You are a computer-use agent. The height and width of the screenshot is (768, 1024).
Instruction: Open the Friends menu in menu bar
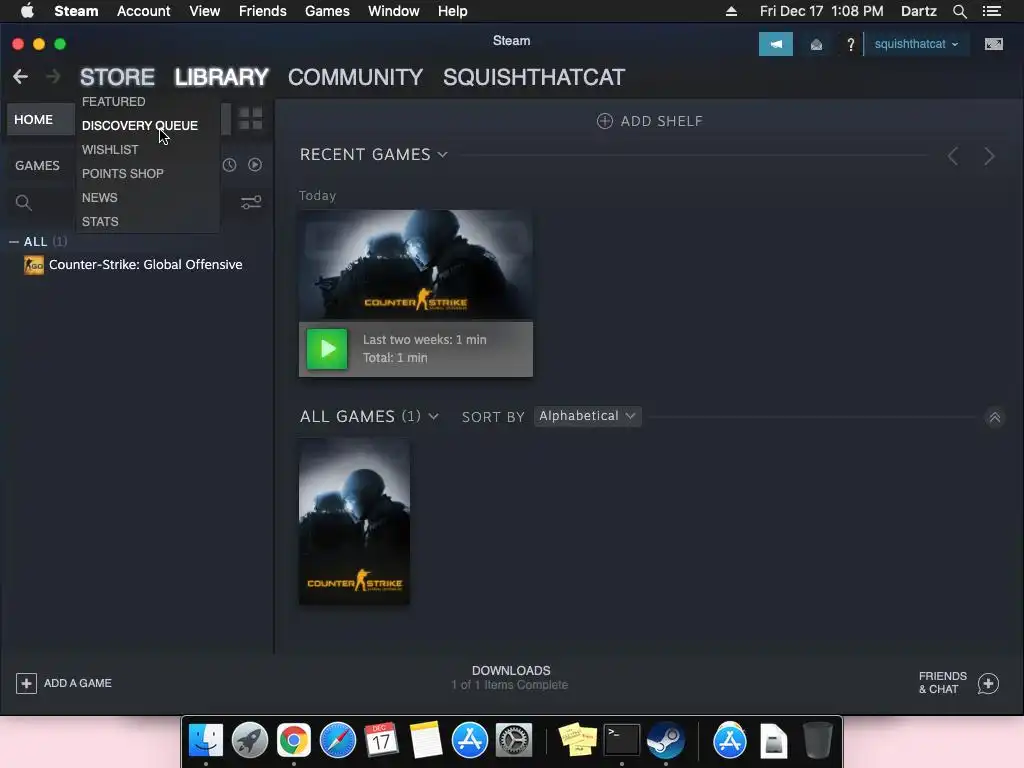click(x=263, y=11)
